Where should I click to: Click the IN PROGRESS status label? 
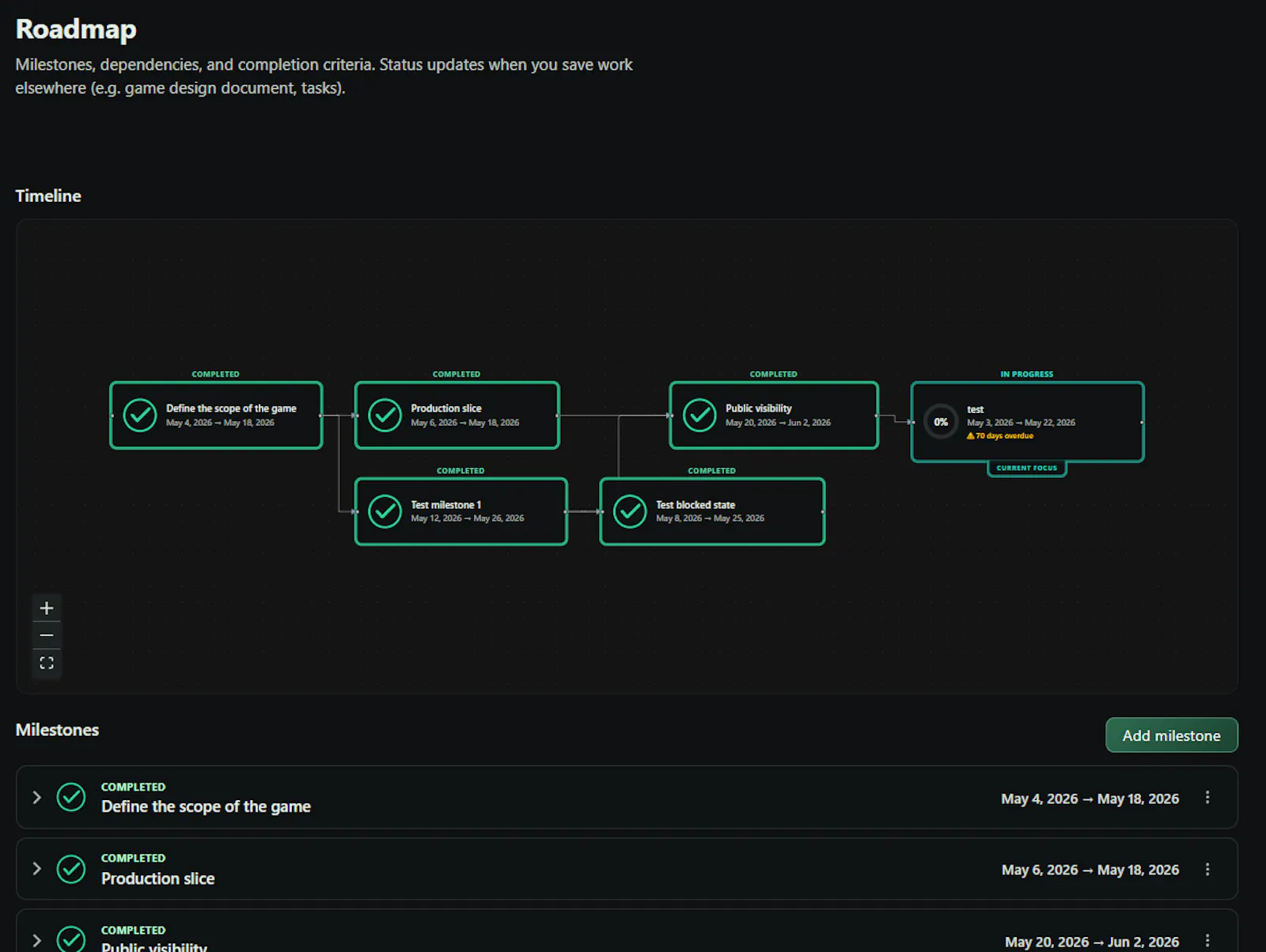tap(1027, 374)
